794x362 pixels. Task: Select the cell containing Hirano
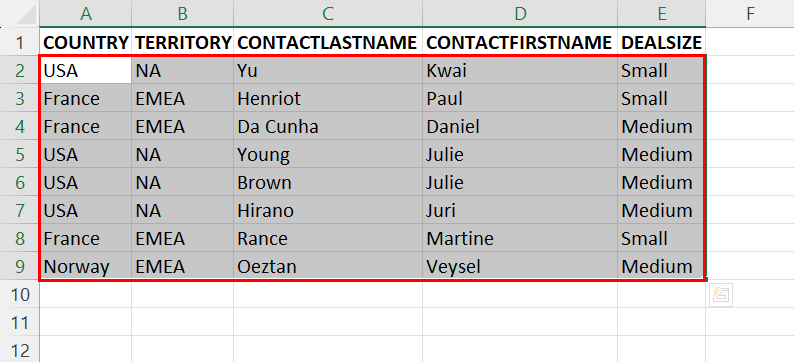tap(328, 210)
